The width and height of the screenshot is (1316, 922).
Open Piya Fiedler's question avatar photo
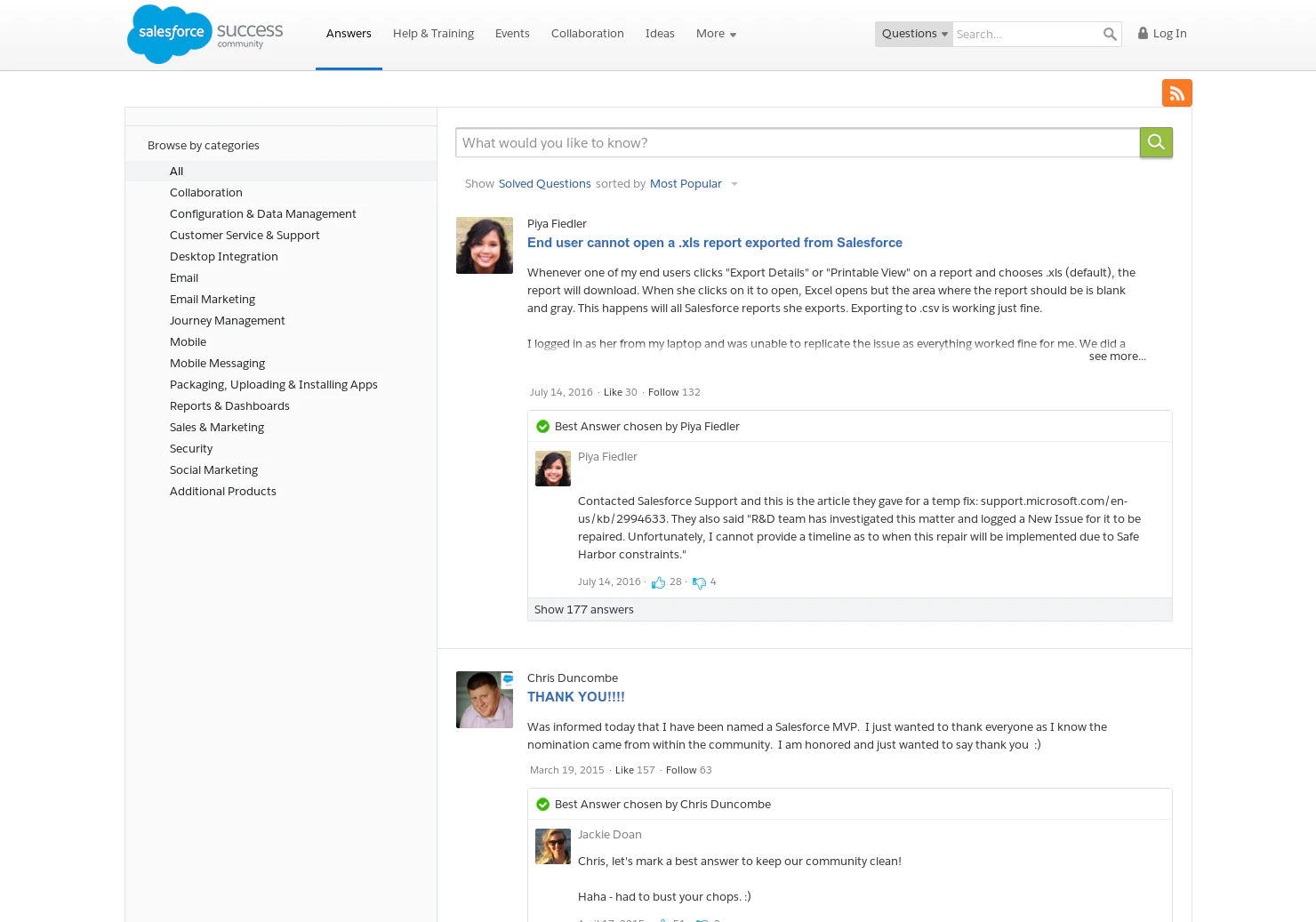485,245
